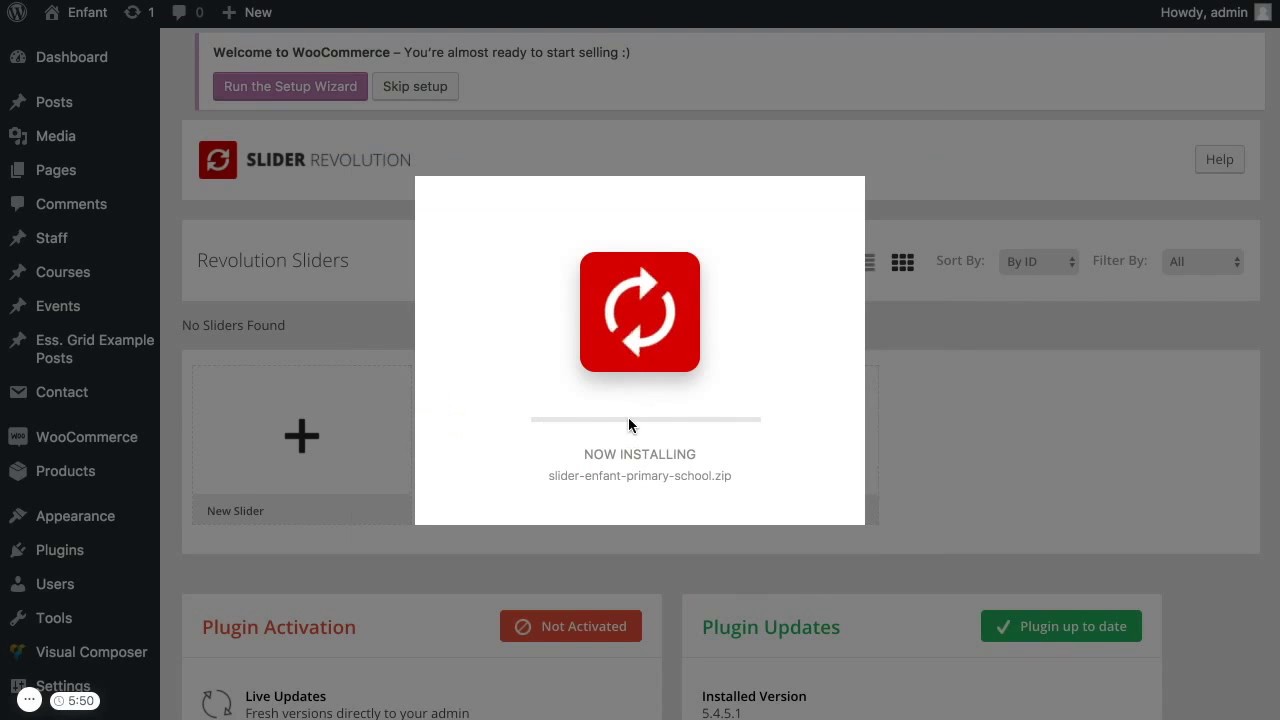Click the Users person icon
This screenshot has height=720, width=1280.
point(17,584)
